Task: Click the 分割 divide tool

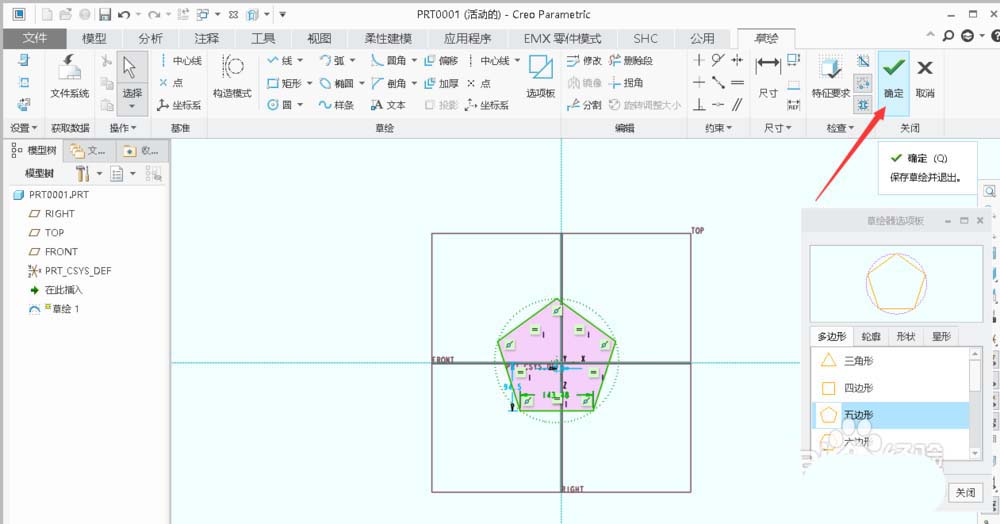Action: click(584, 105)
